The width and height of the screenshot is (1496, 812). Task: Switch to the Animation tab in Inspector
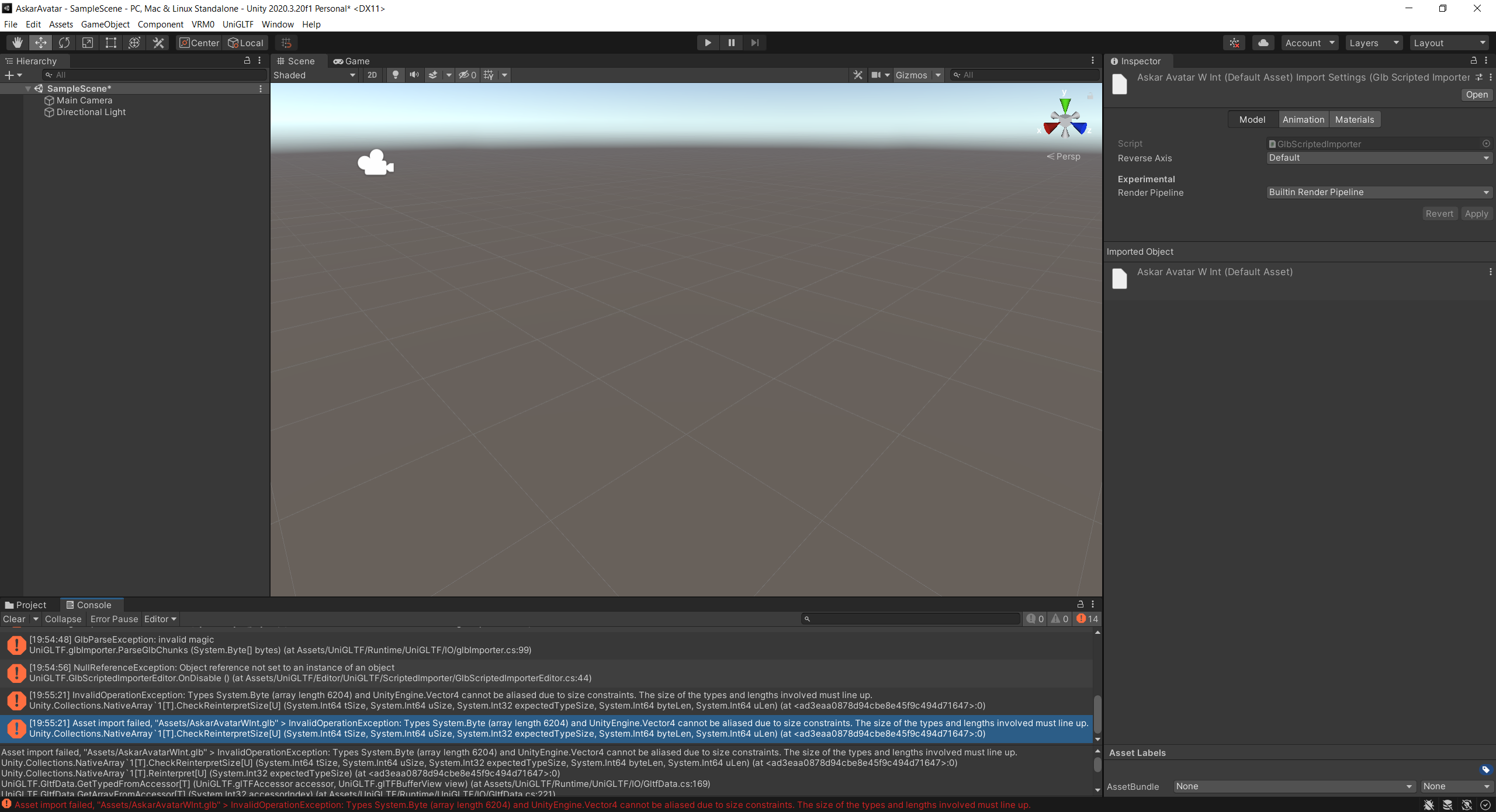(x=1303, y=119)
